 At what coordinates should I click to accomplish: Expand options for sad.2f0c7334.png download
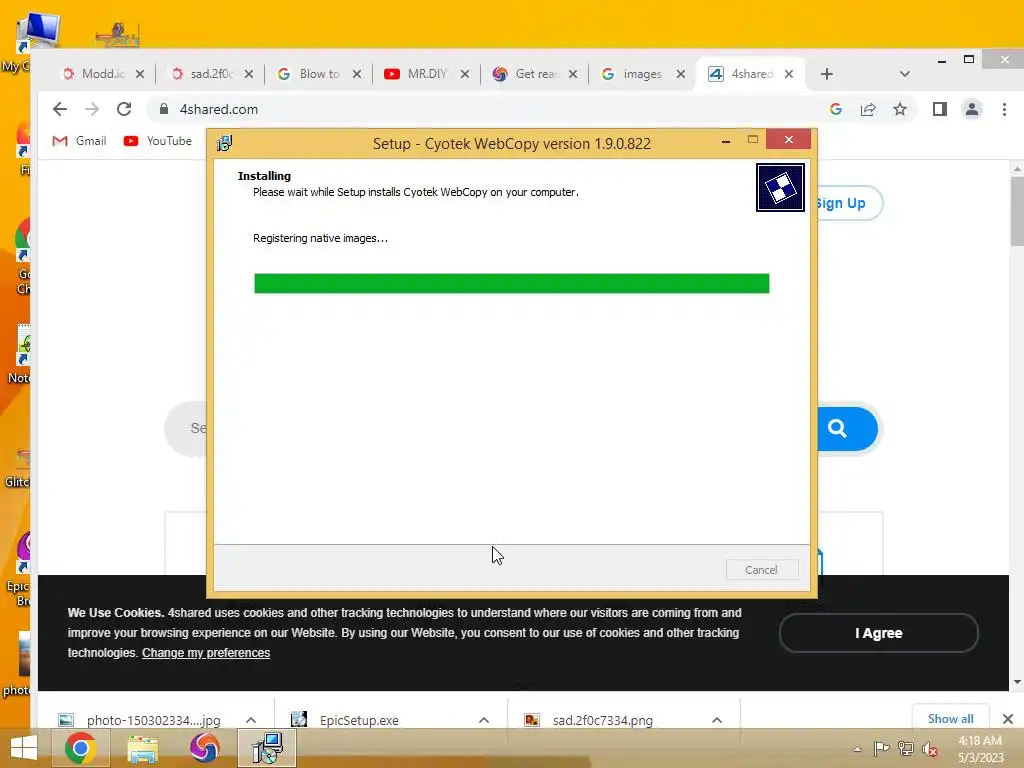[x=717, y=720]
